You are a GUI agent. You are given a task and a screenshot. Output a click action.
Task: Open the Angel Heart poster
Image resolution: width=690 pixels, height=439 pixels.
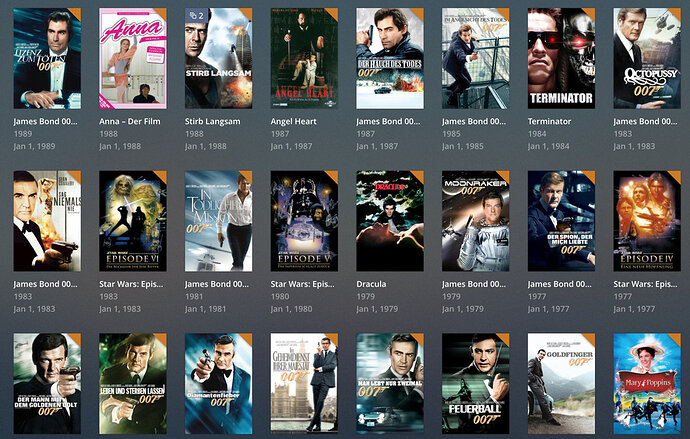tap(305, 58)
